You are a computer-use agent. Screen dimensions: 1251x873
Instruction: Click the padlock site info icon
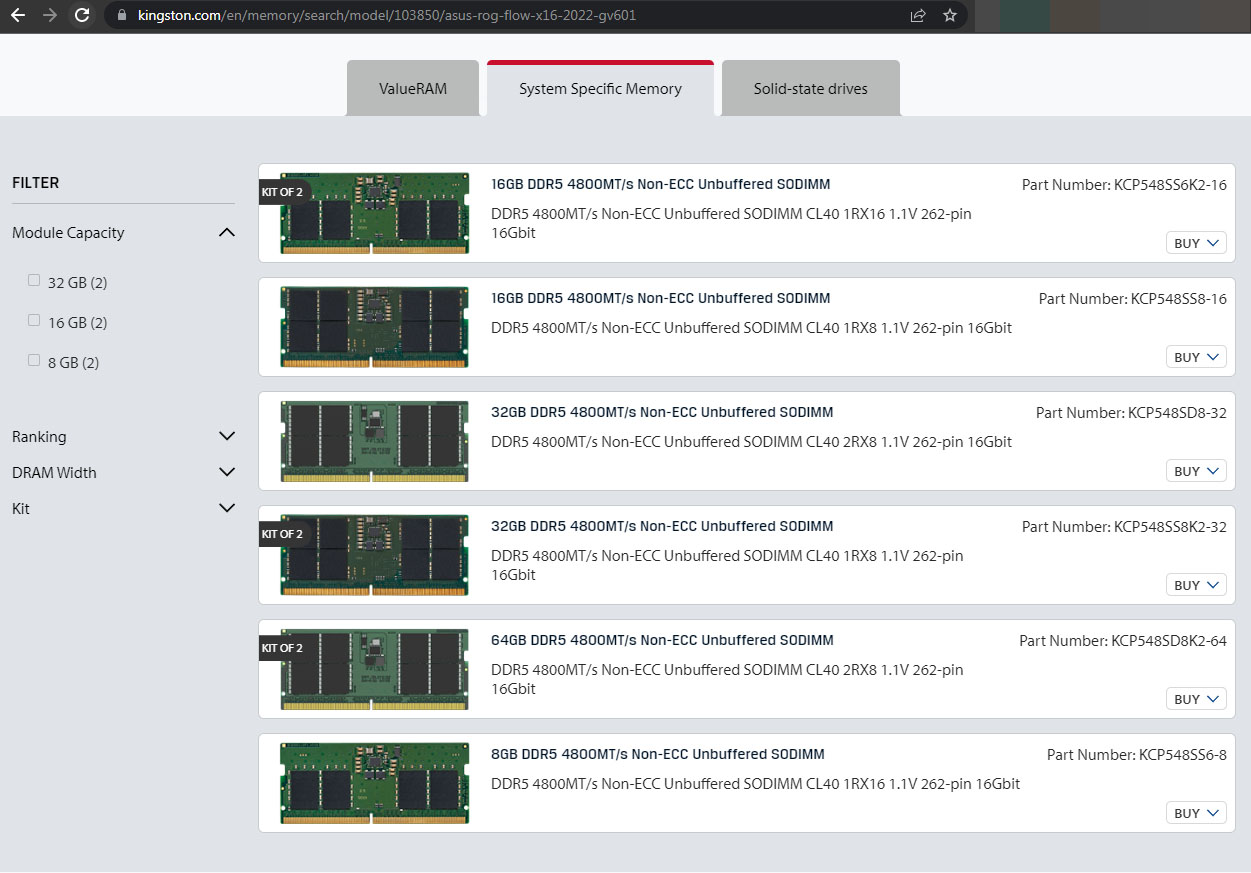pyautogui.click(x=122, y=15)
